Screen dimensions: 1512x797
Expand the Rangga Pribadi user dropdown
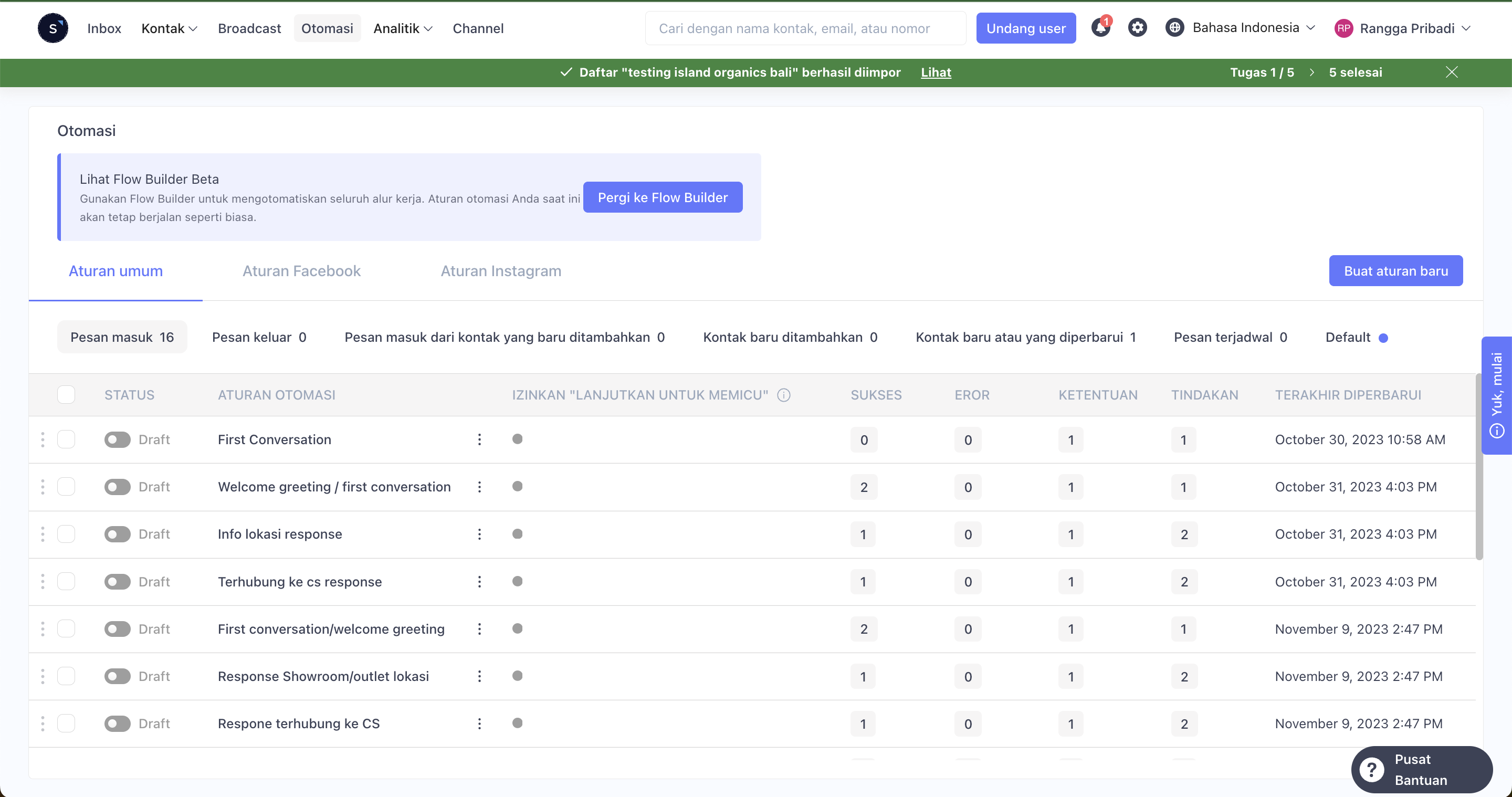point(1404,28)
